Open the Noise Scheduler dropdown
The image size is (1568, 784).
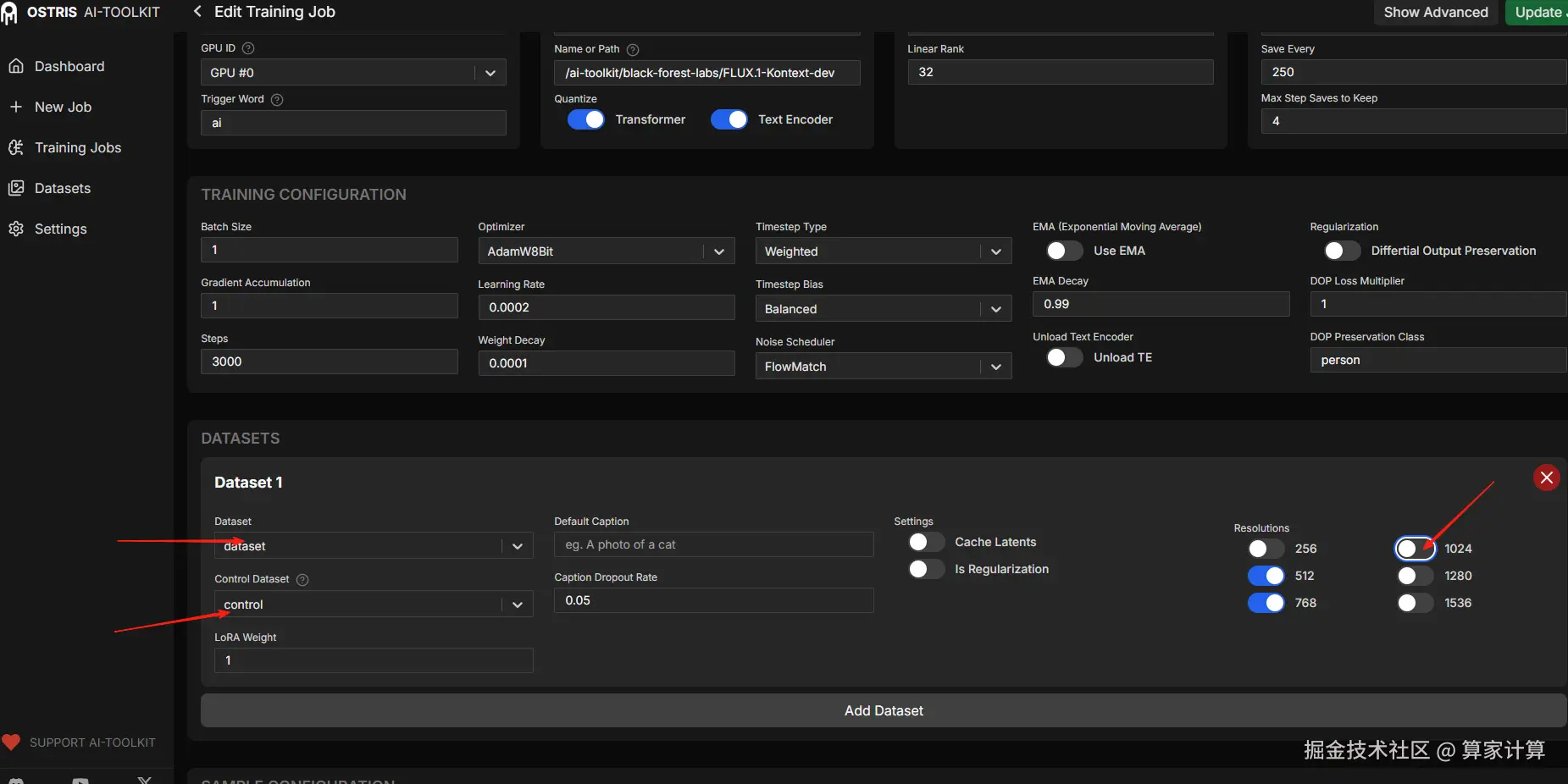[884, 367]
